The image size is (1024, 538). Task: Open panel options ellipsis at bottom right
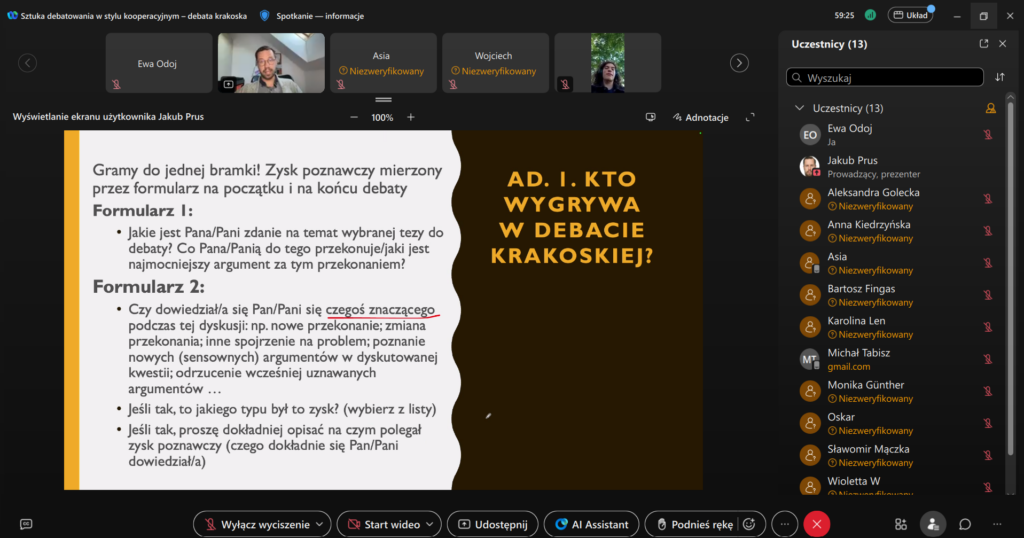pyautogui.click(x=997, y=524)
